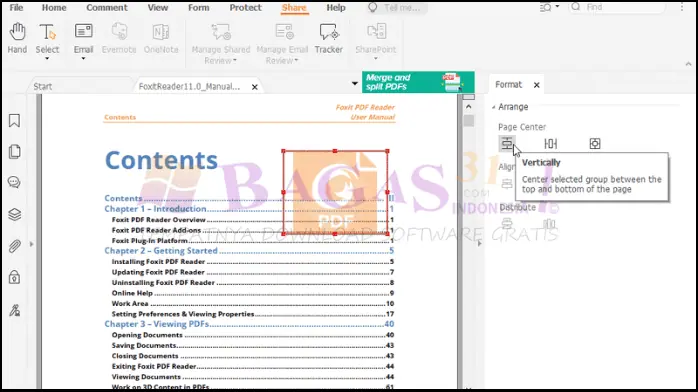Open the tab list dropdown arrow
Viewport: 698px width, 392px height.
[354, 84]
